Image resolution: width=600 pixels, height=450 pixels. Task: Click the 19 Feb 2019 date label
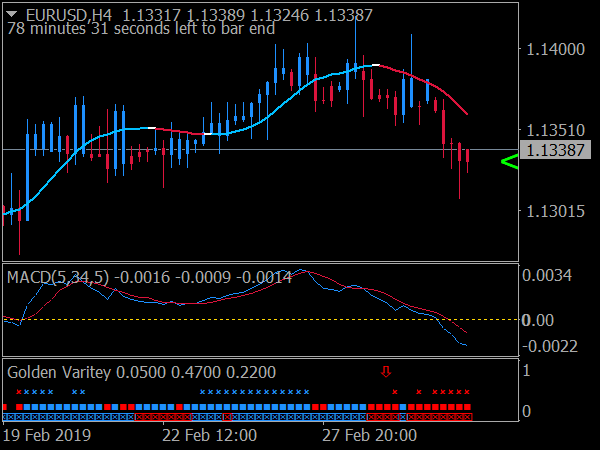click(47, 435)
